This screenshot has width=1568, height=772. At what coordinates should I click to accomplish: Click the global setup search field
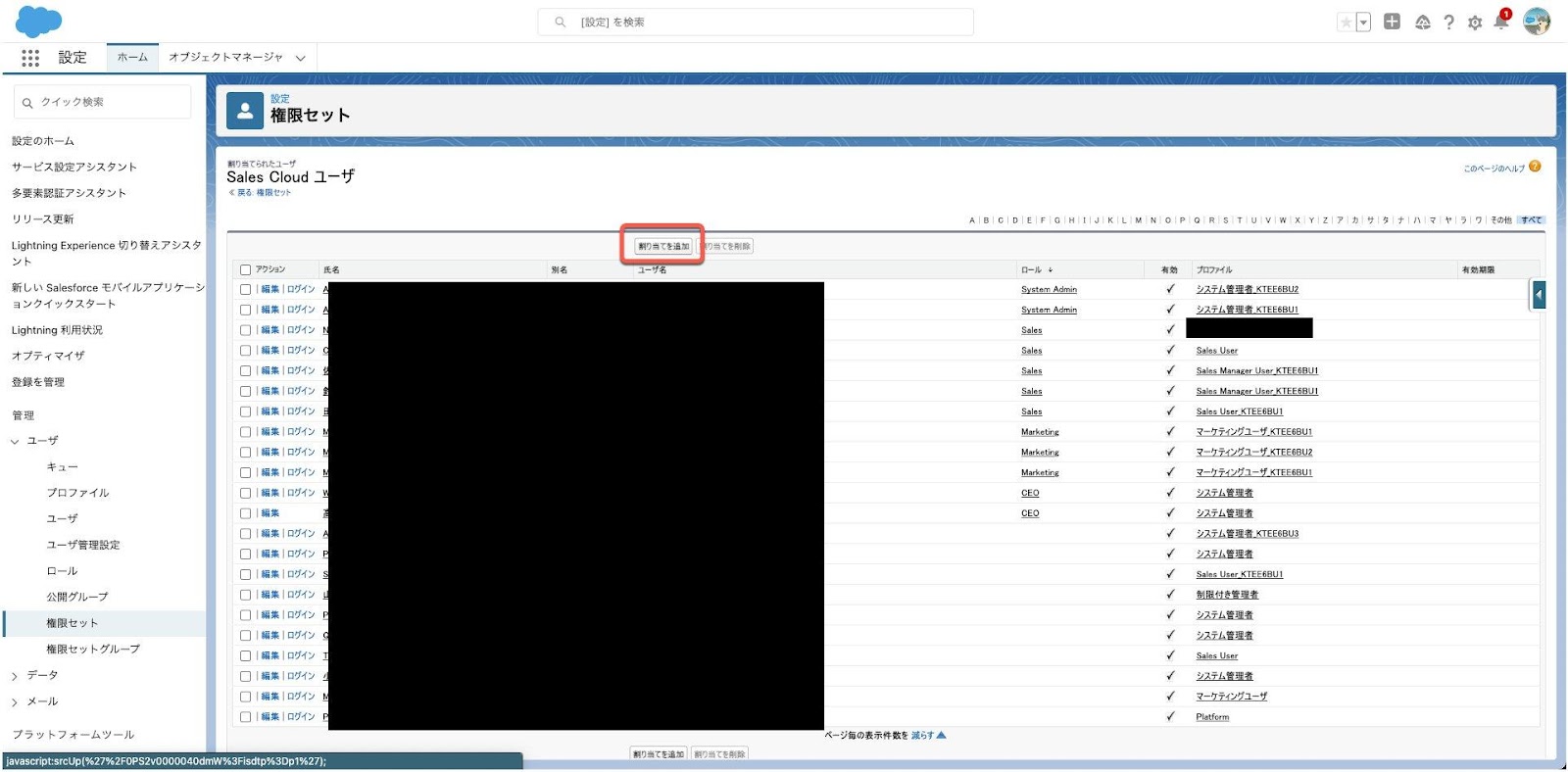tap(756, 22)
